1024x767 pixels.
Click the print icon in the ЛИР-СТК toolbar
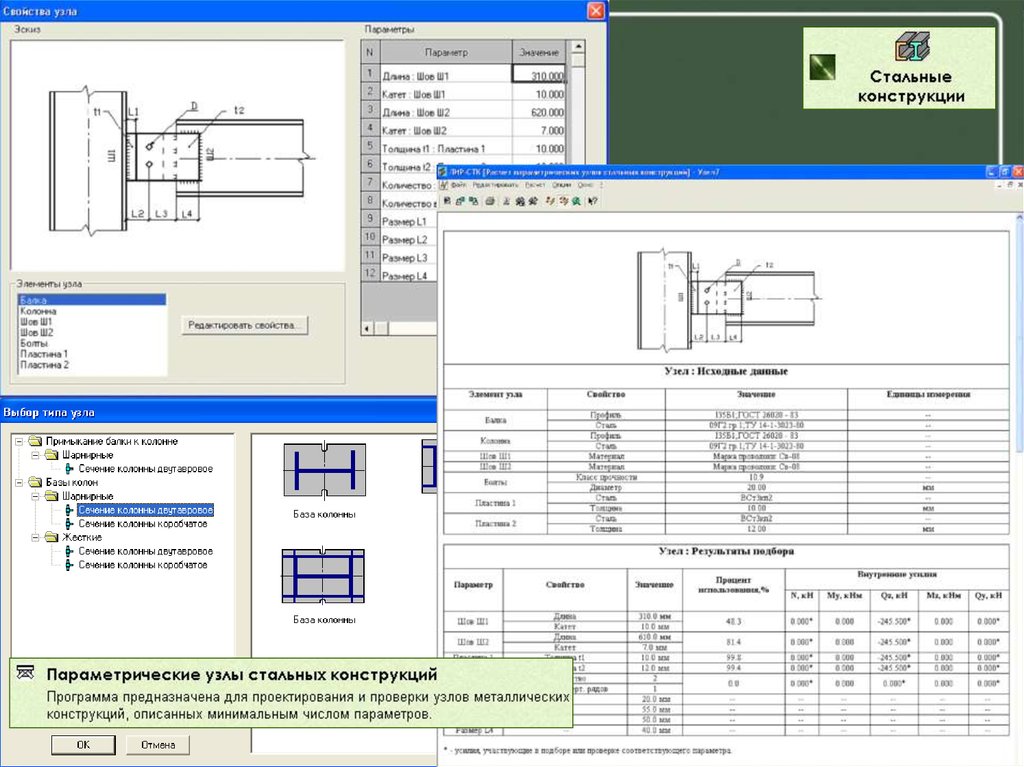[488, 201]
